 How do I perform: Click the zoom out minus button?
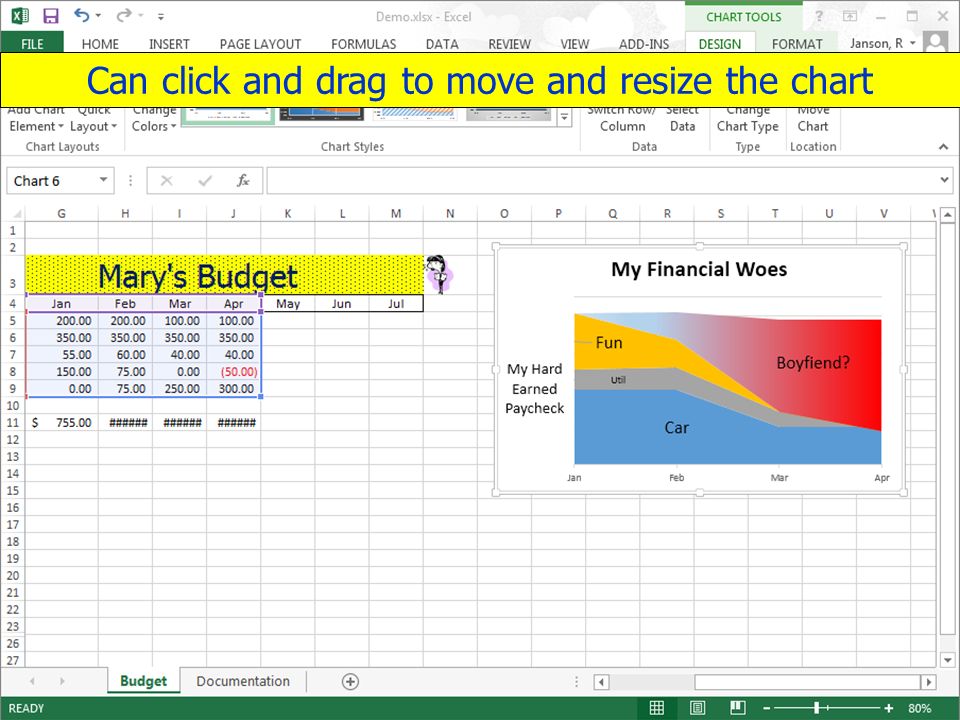[767, 708]
